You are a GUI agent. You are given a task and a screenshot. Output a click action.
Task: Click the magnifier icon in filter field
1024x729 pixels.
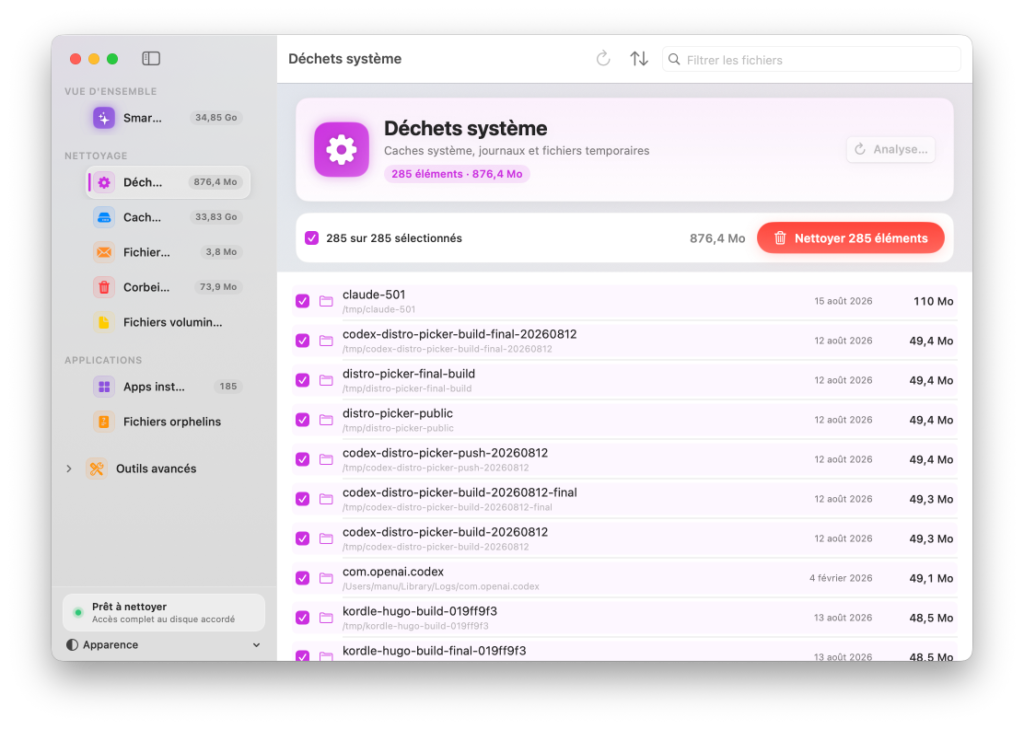674,59
